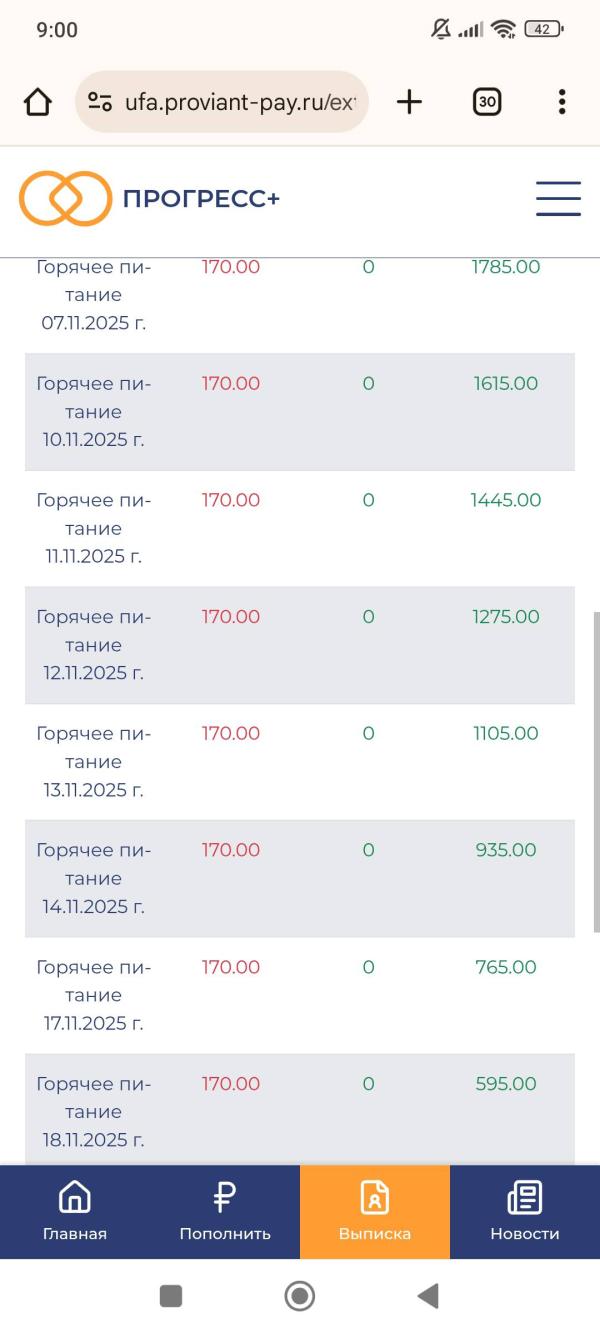
Task: Go to the Главная tab
Action: click(75, 1211)
